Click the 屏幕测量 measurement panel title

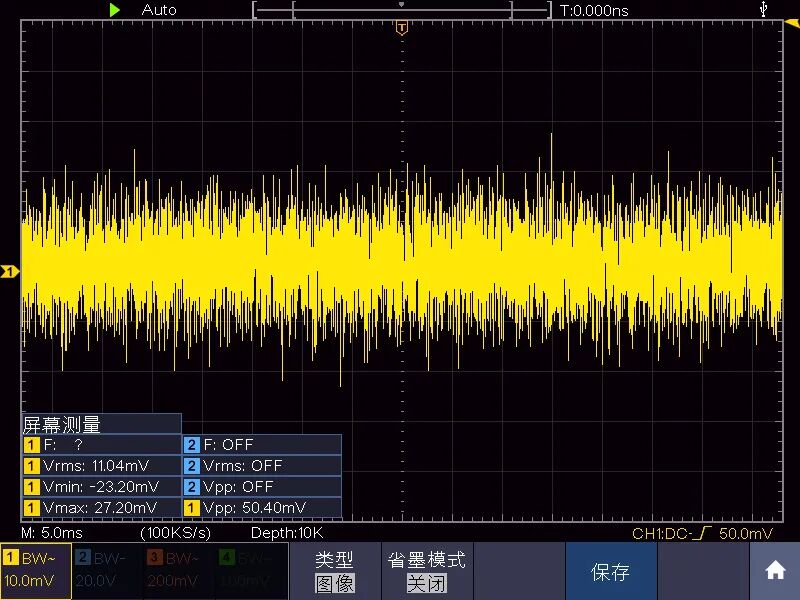(x=102, y=424)
